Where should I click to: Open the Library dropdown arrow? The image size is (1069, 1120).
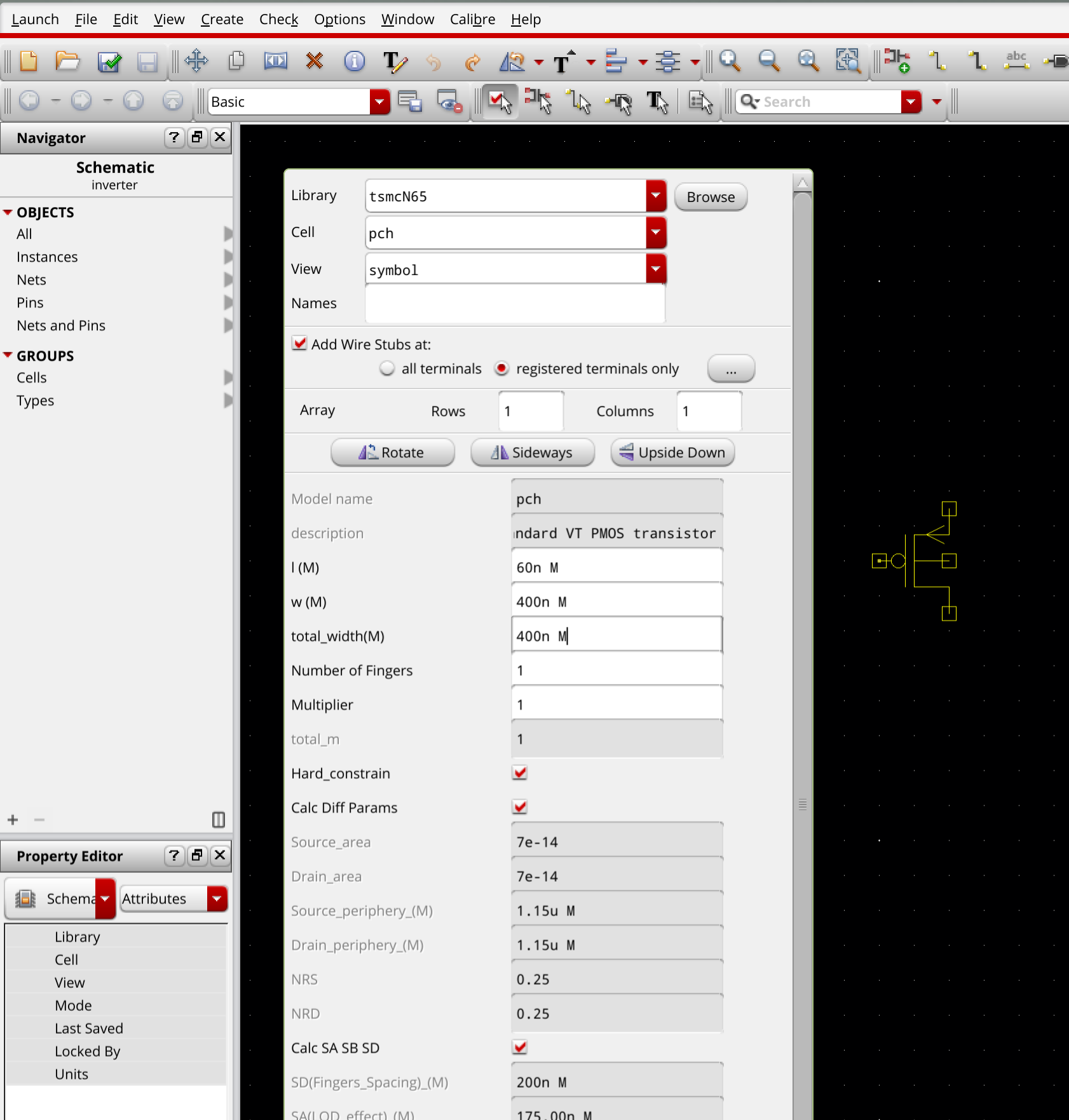[656, 196]
